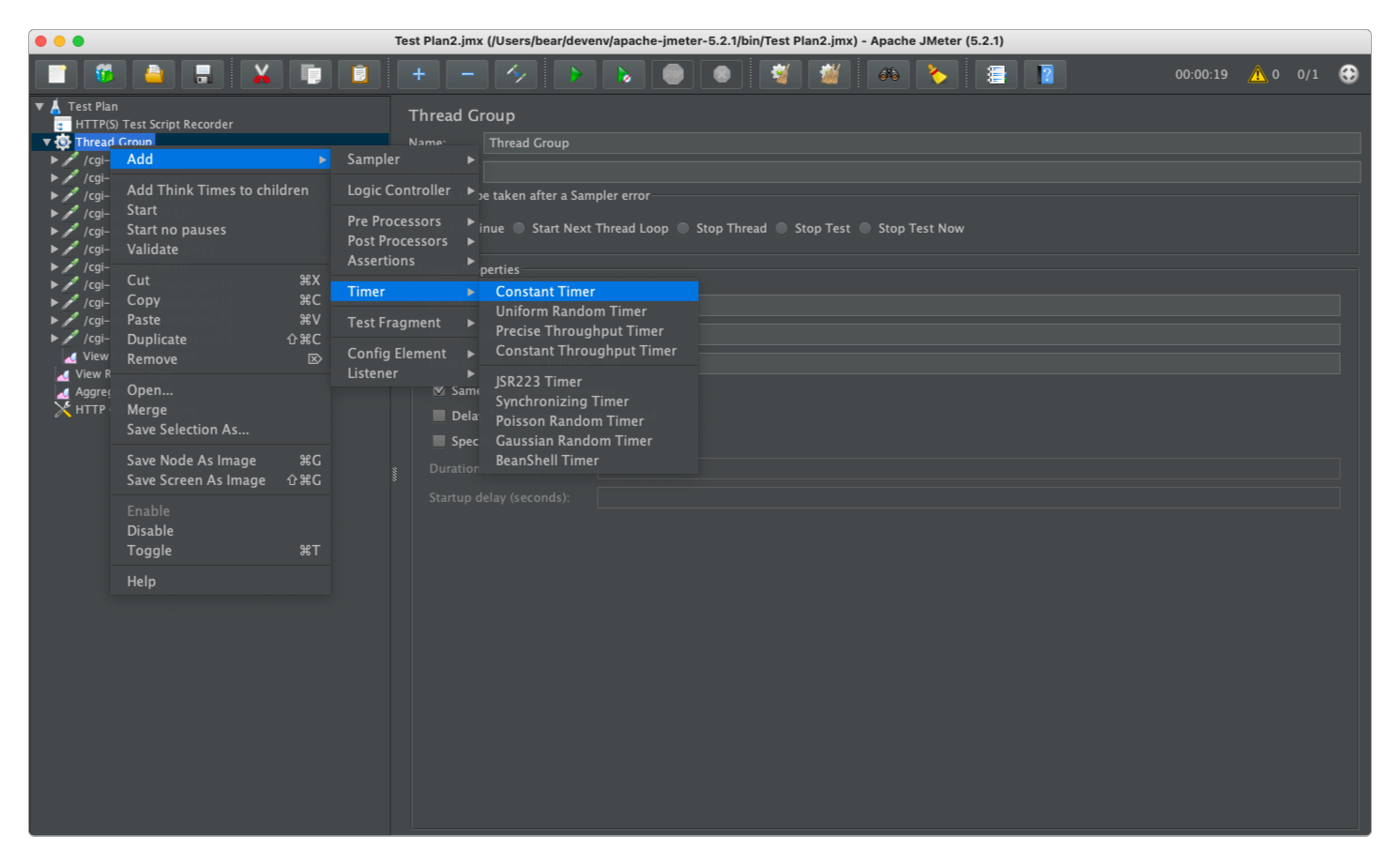The width and height of the screenshot is (1400, 865).
Task: Expand the Logic Controller submenu
Action: (x=405, y=190)
